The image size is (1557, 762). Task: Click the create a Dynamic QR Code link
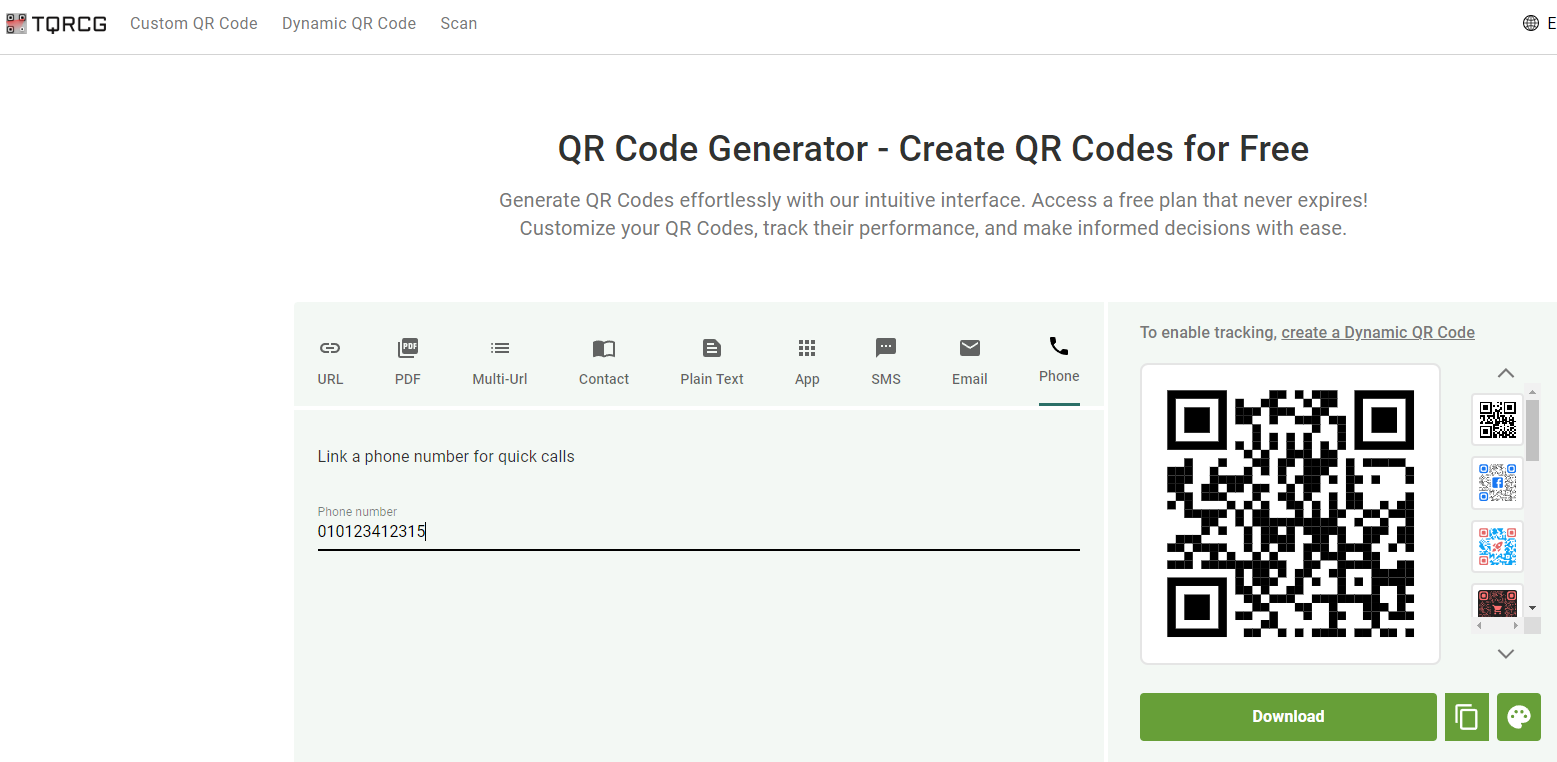click(x=1378, y=333)
